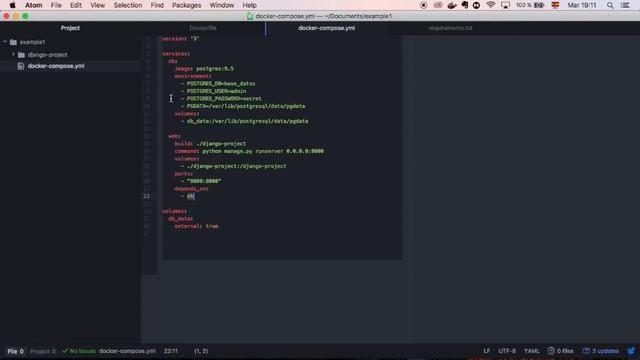Change the LF line ending setting
This screenshot has height=360, width=640.
click(487, 351)
